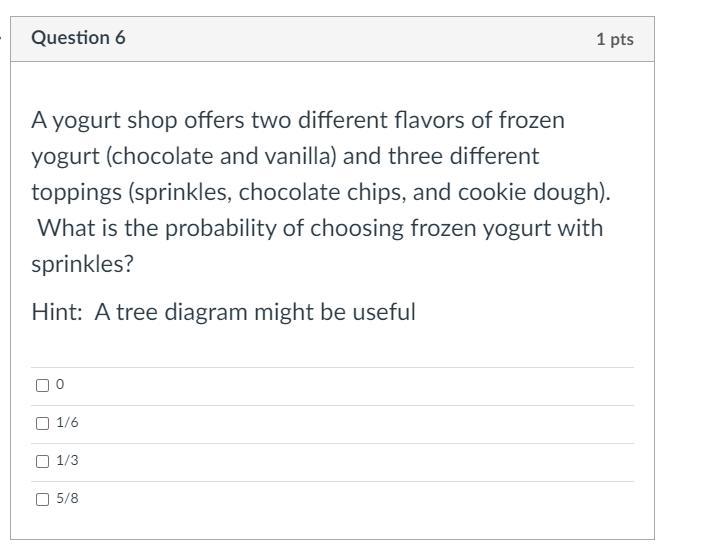Click the '1 pts' points label
This screenshot has height=554, width=708.
click(x=614, y=39)
